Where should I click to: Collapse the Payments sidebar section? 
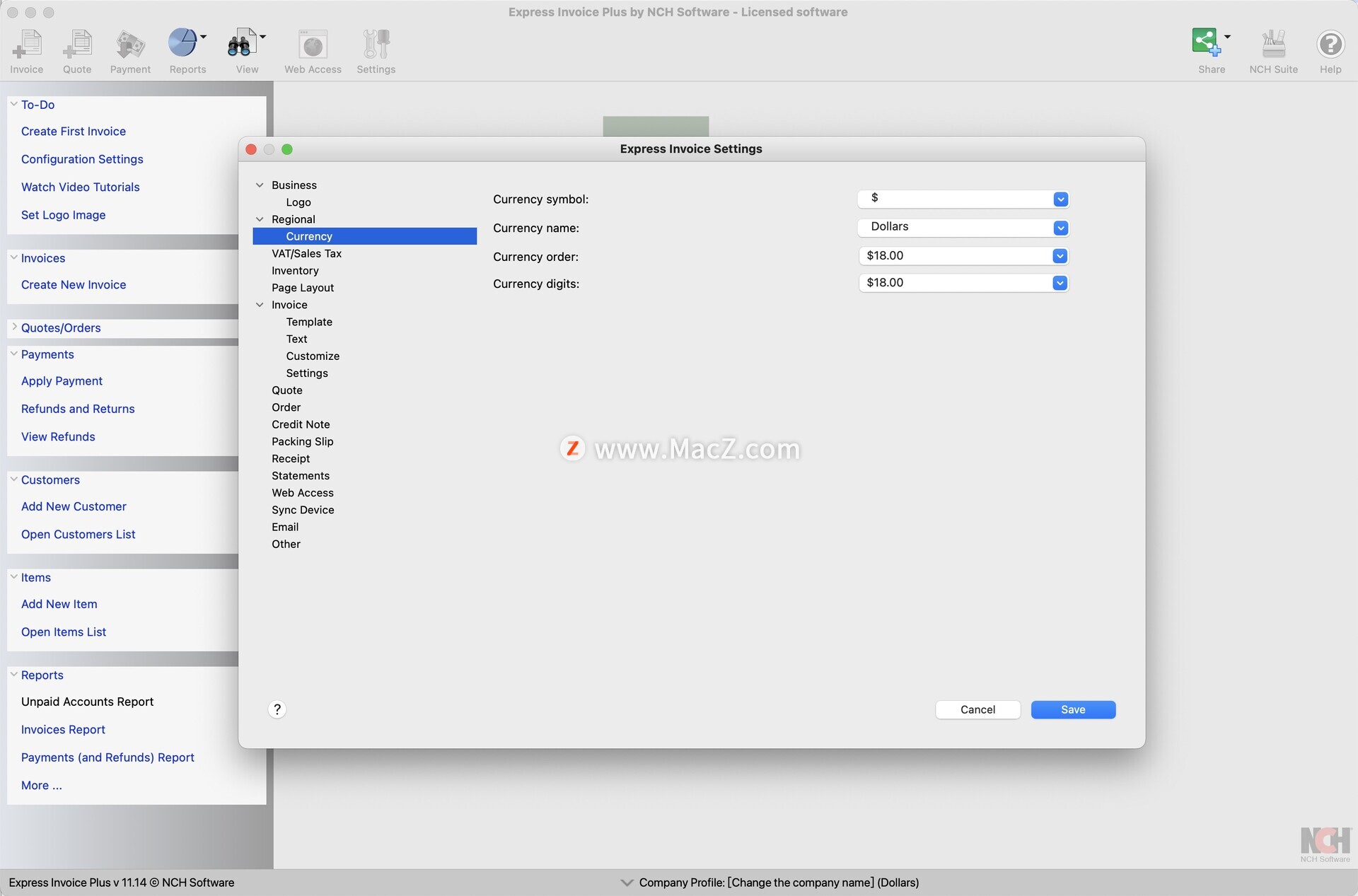(13, 354)
